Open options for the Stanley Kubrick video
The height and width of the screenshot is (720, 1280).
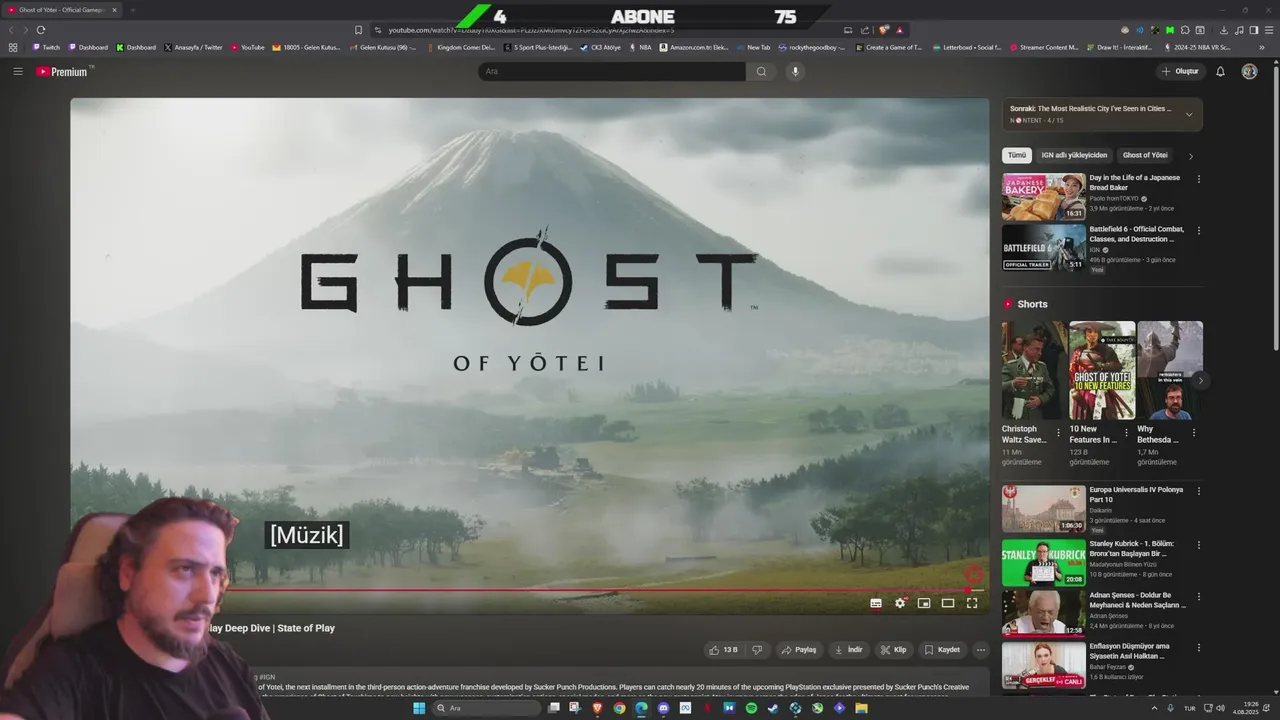(x=1199, y=545)
